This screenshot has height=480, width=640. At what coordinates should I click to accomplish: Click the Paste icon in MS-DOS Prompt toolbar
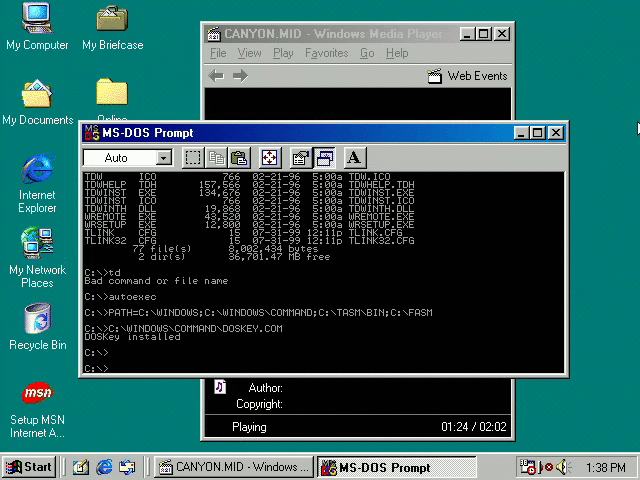click(239, 158)
